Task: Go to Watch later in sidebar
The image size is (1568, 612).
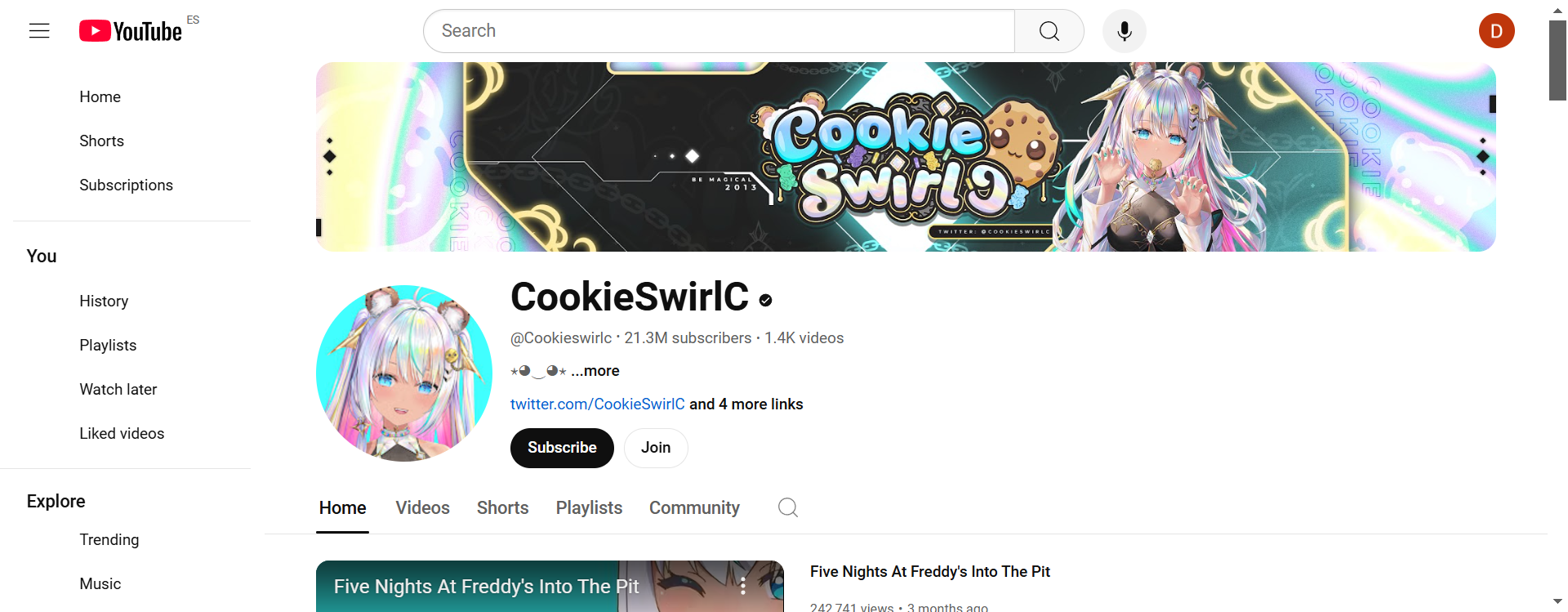Action: [x=118, y=390]
